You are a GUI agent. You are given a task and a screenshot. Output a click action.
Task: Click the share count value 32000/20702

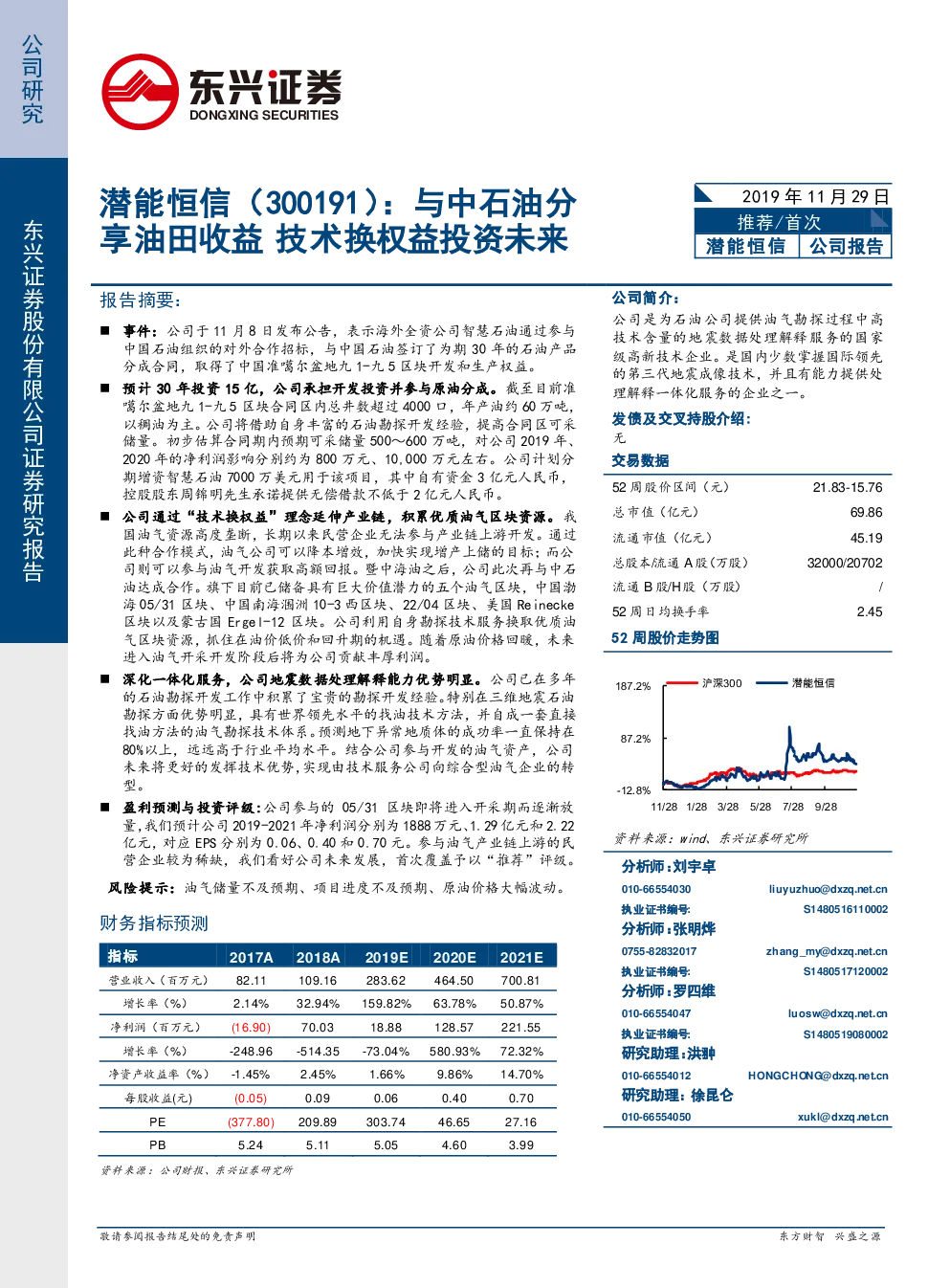tap(845, 563)
